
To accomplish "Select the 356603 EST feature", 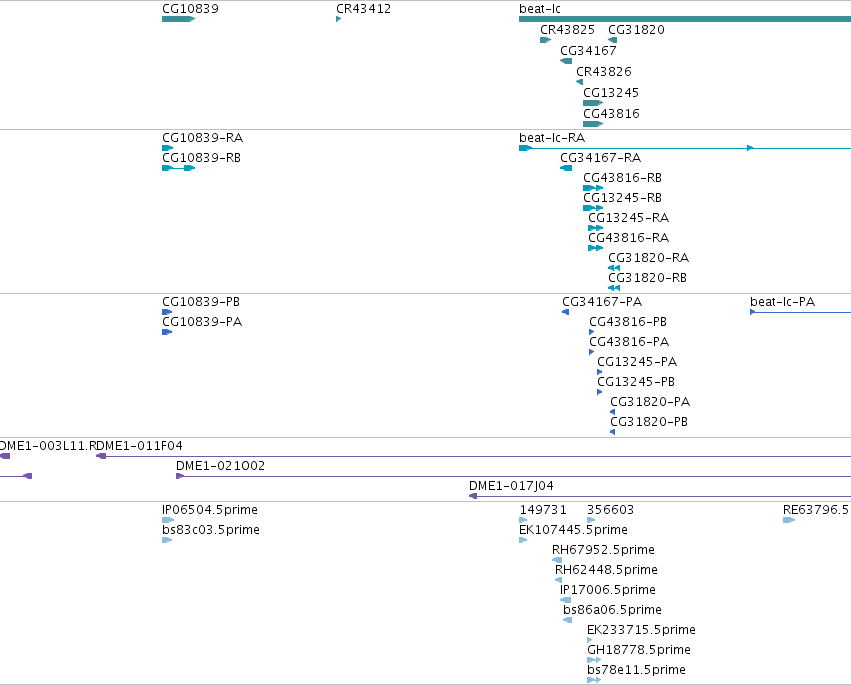I will point(590,521).
